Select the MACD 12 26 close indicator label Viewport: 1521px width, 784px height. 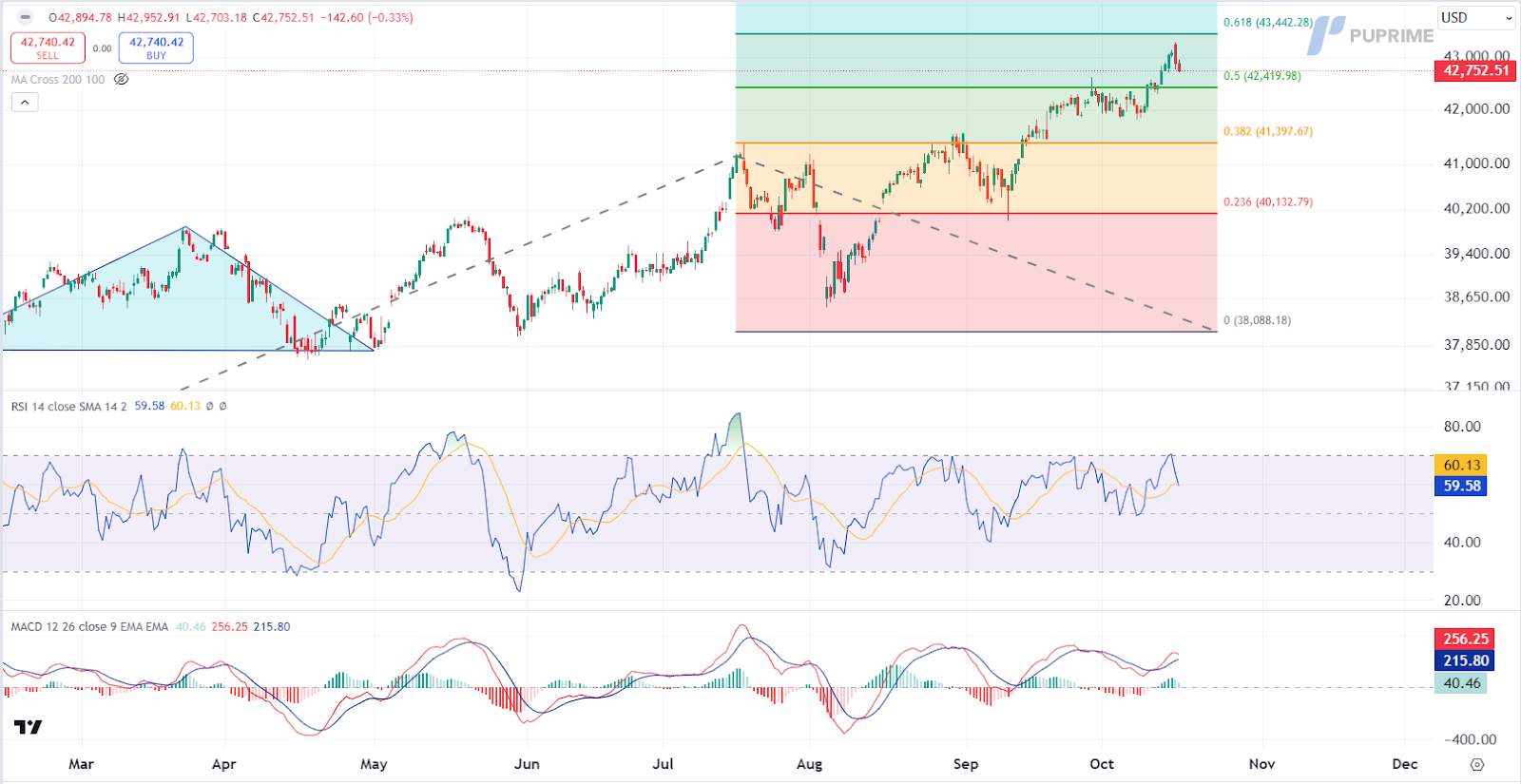pos(89,626)
